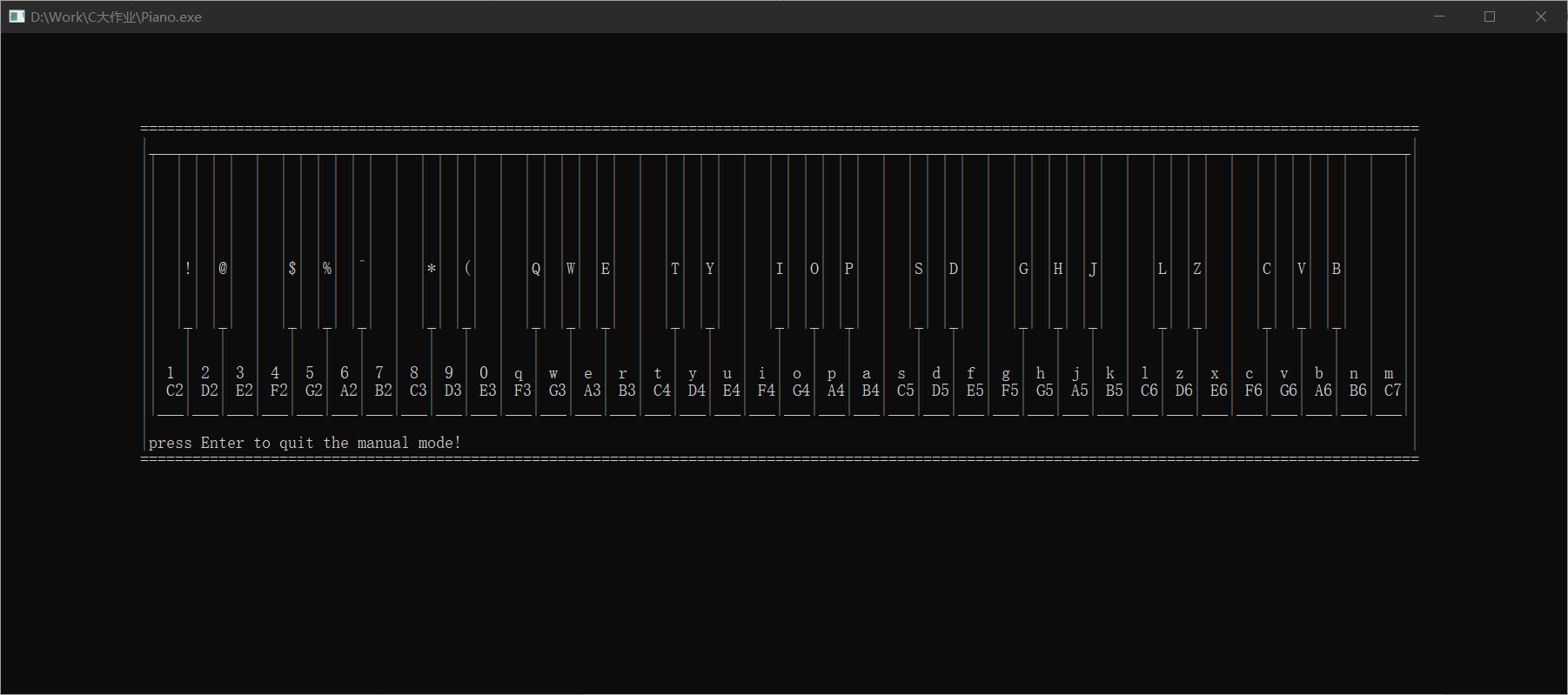
Task: Click the white key labeled F5
Action: (x=1006, y=383)
